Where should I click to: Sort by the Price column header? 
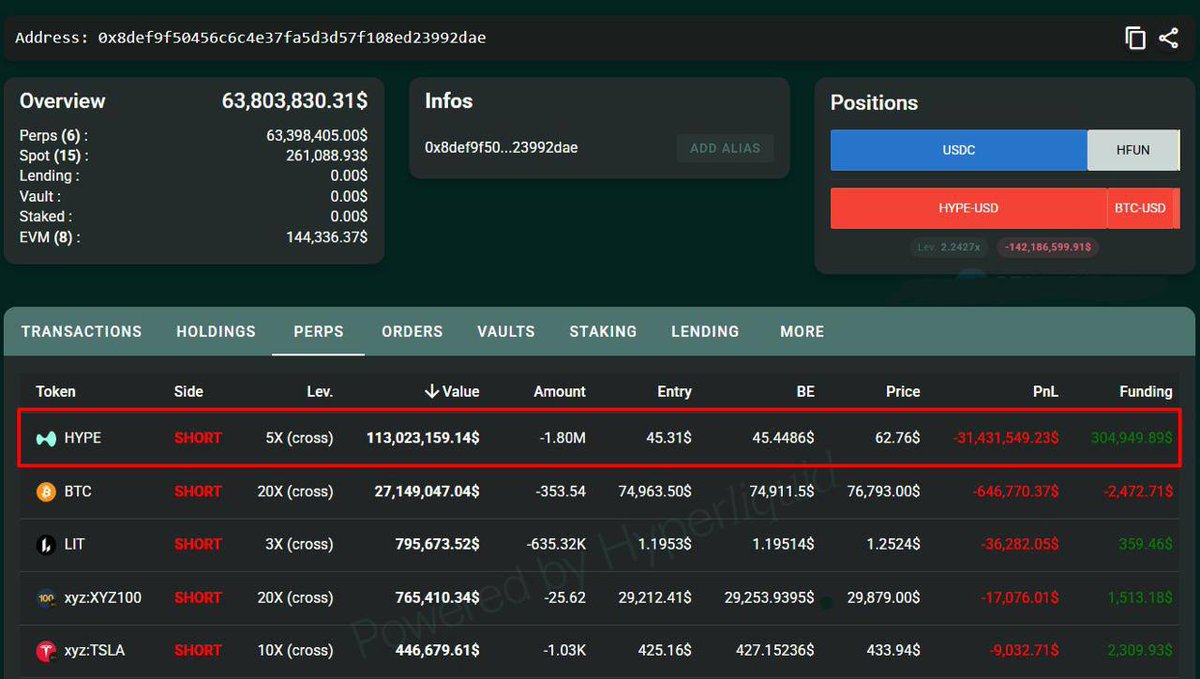[903, 391]
